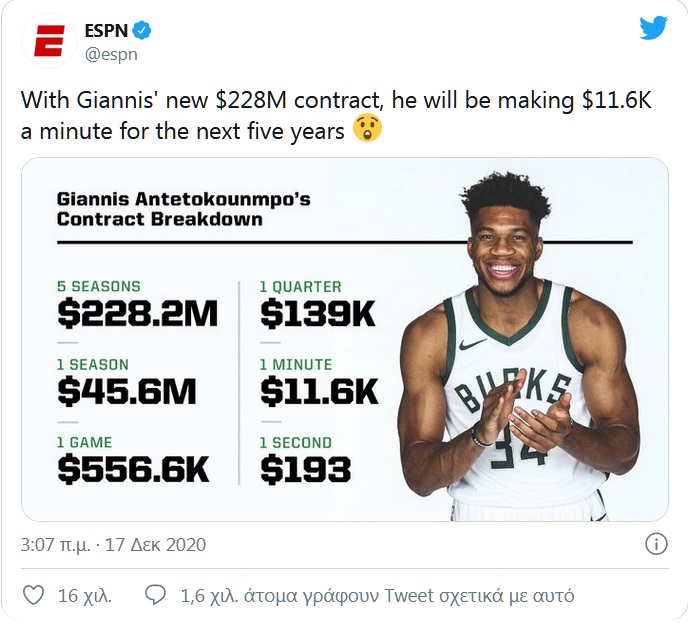Open the 1,6 χιλ. replies conversation link
Screen dimensions: 691x626
pyautogui.click(x=377, y=596)
